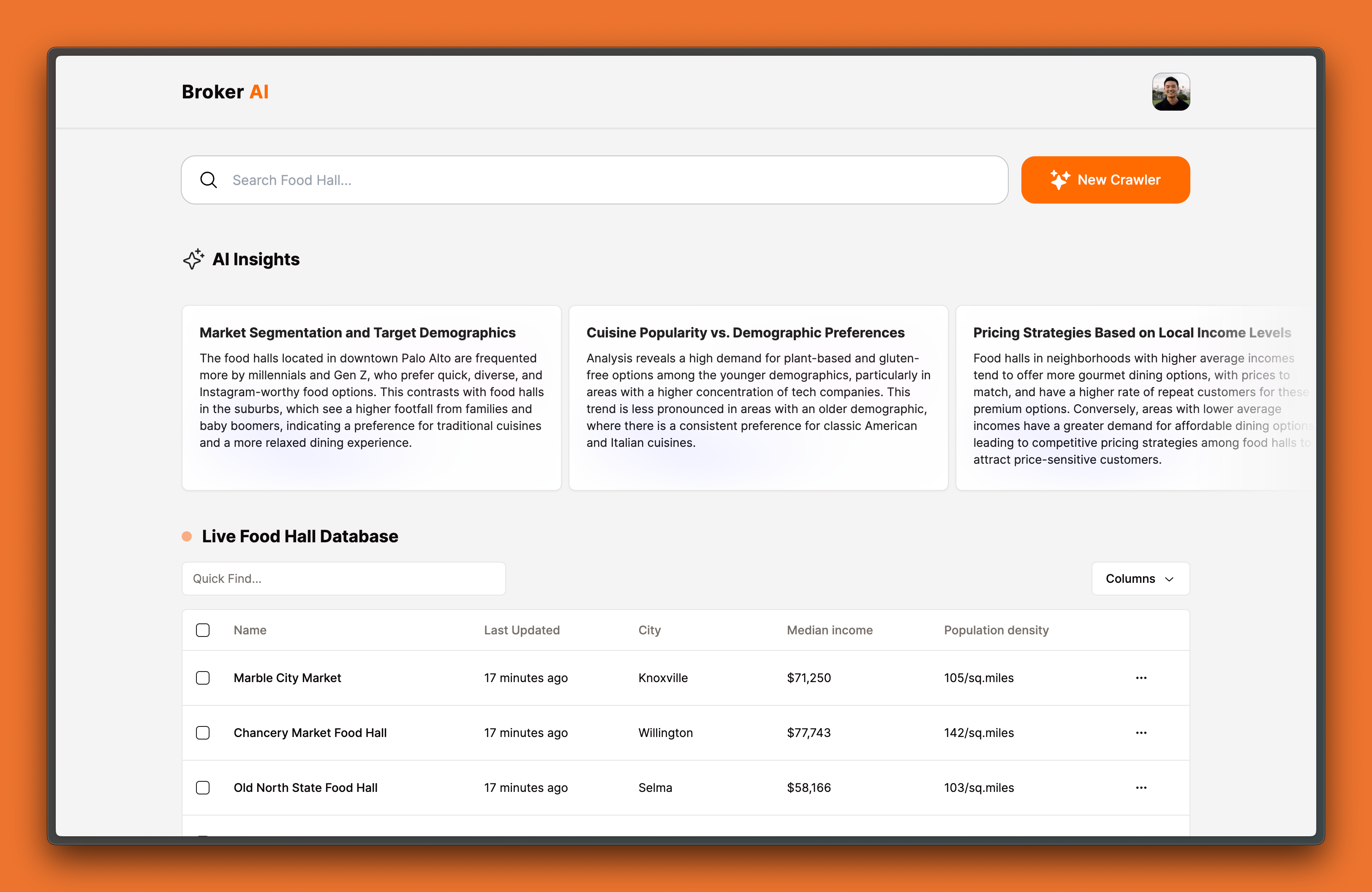Expand the Columns dropdown

(x=1140, y=579)
